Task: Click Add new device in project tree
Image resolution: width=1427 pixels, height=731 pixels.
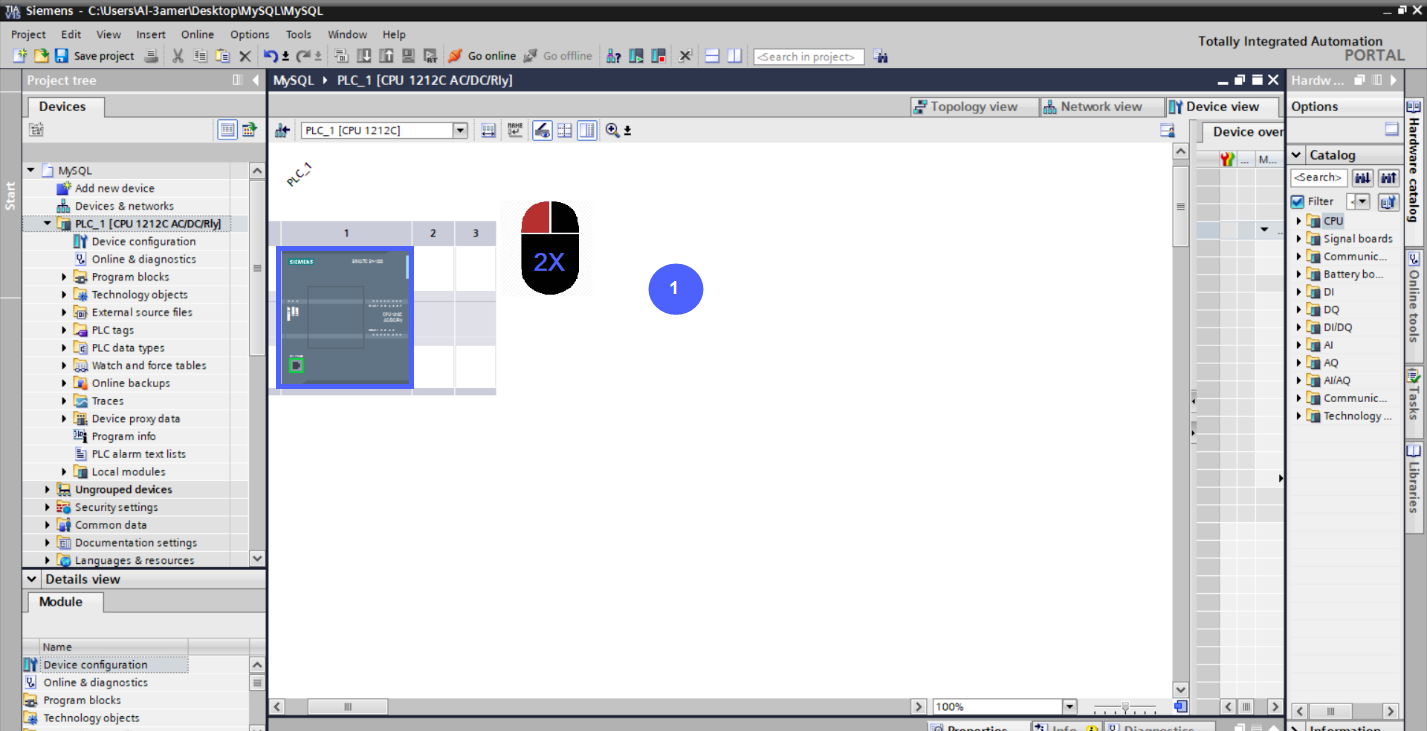Action: click(x=115, y=188)
